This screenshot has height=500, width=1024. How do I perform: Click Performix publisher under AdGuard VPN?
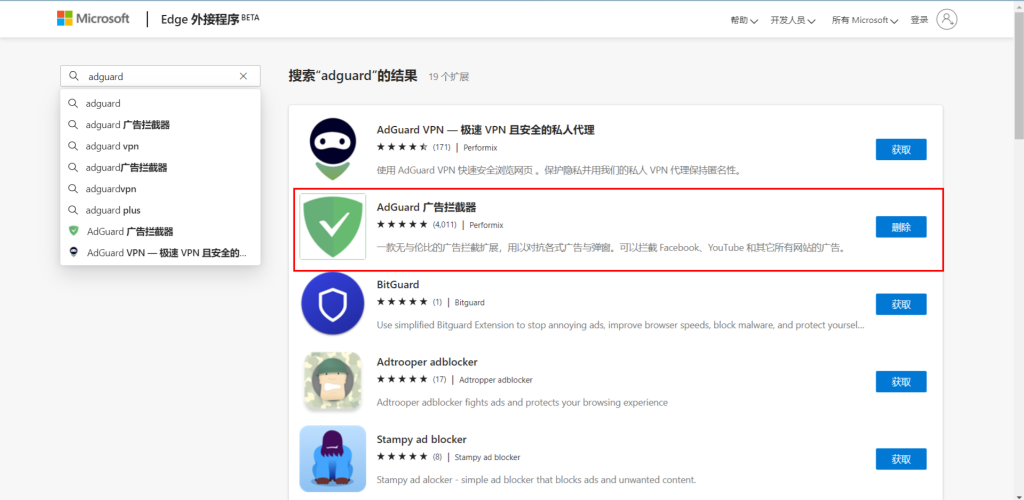(x=480, y=148)
